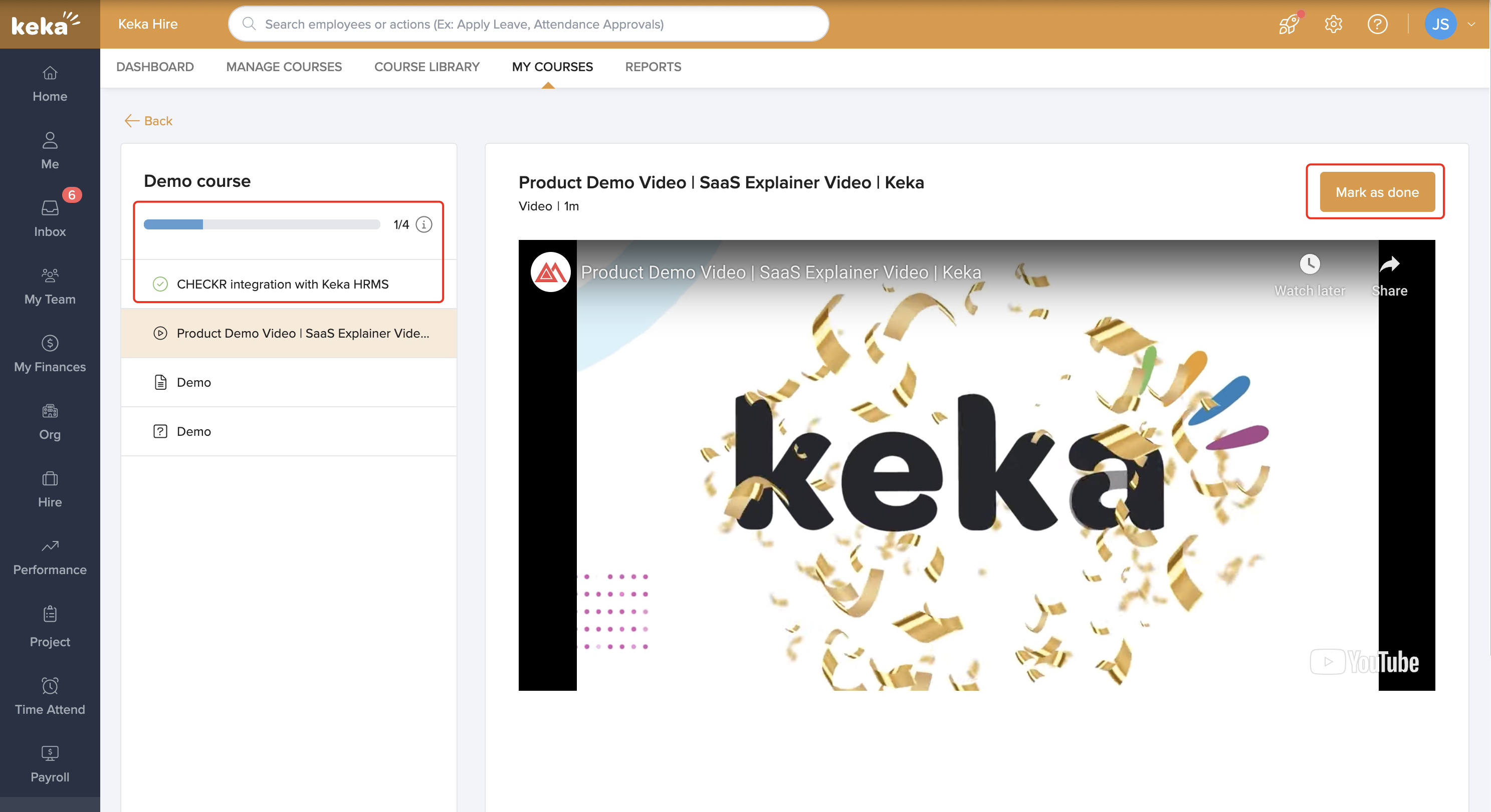Open the Performance sidebar section

point(49,554)
